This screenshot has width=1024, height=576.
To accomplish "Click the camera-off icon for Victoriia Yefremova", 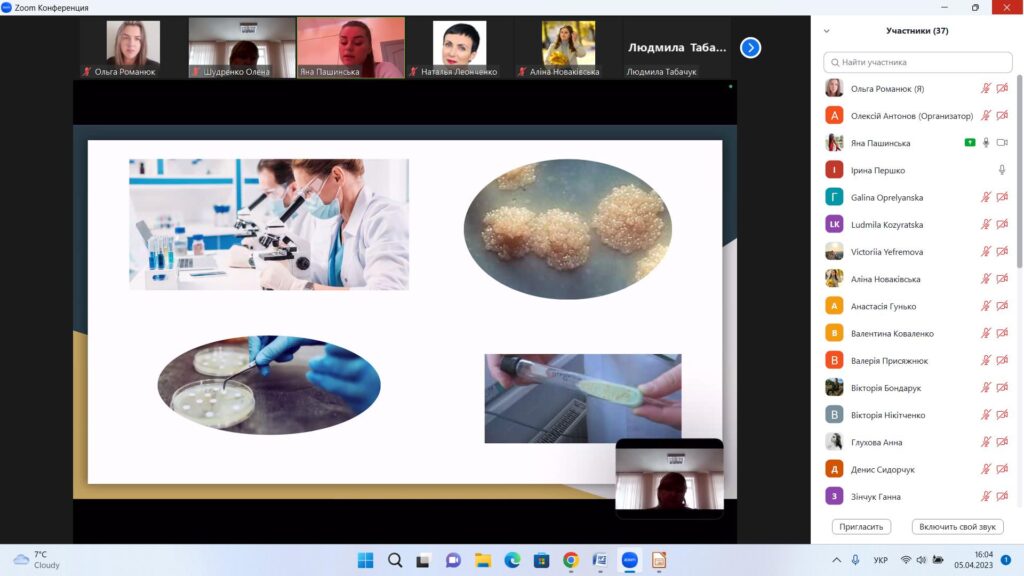I will 1002,252.
